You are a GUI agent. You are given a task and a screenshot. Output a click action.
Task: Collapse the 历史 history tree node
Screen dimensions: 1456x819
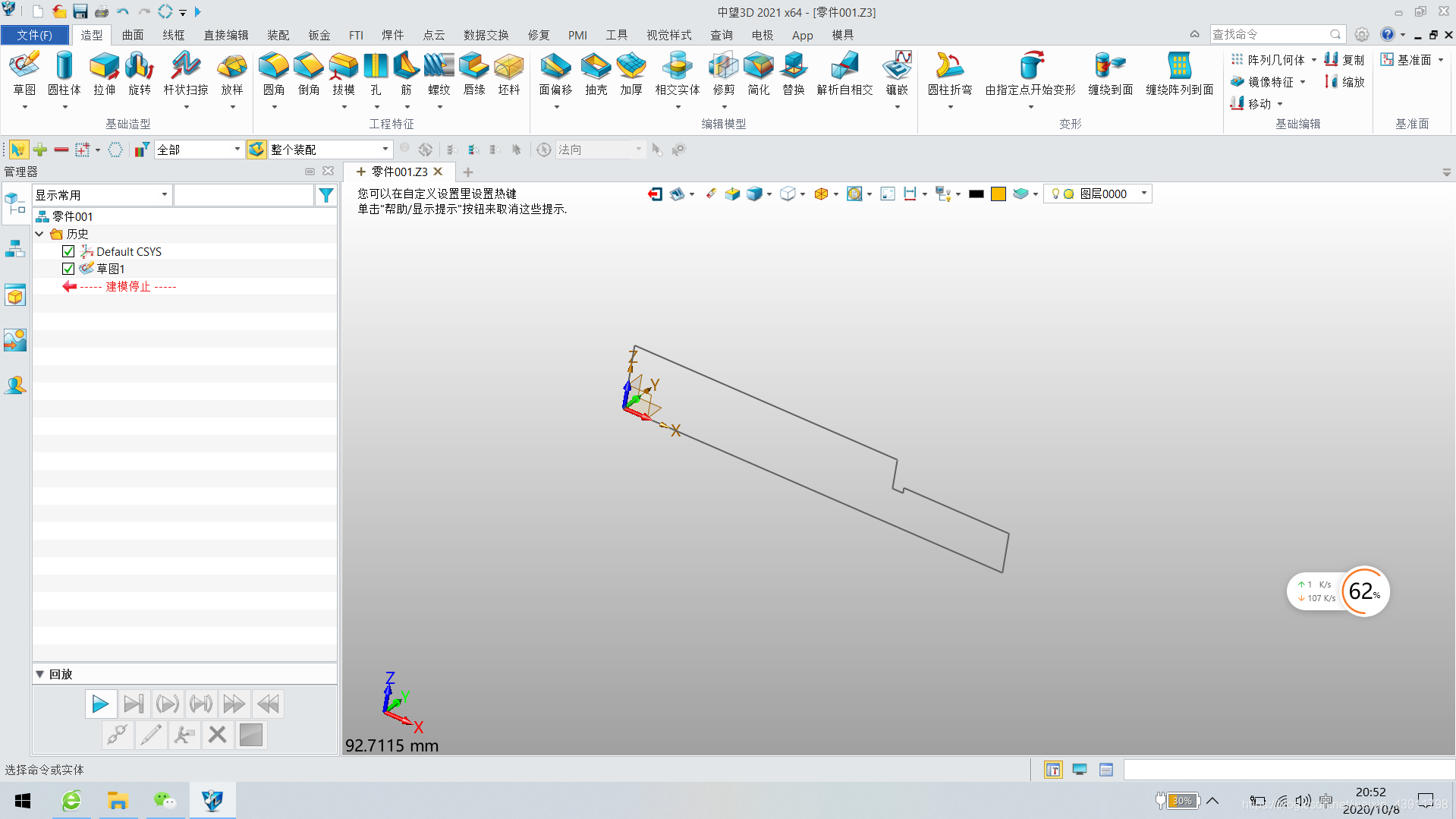[x=39, y=234]
